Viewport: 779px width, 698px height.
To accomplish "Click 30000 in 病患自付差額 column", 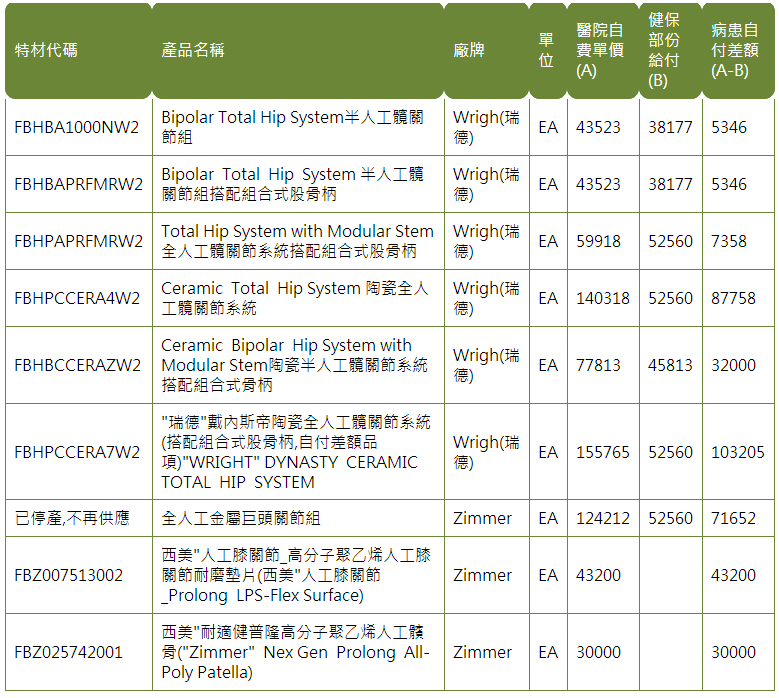I will (x=733, y=652).
